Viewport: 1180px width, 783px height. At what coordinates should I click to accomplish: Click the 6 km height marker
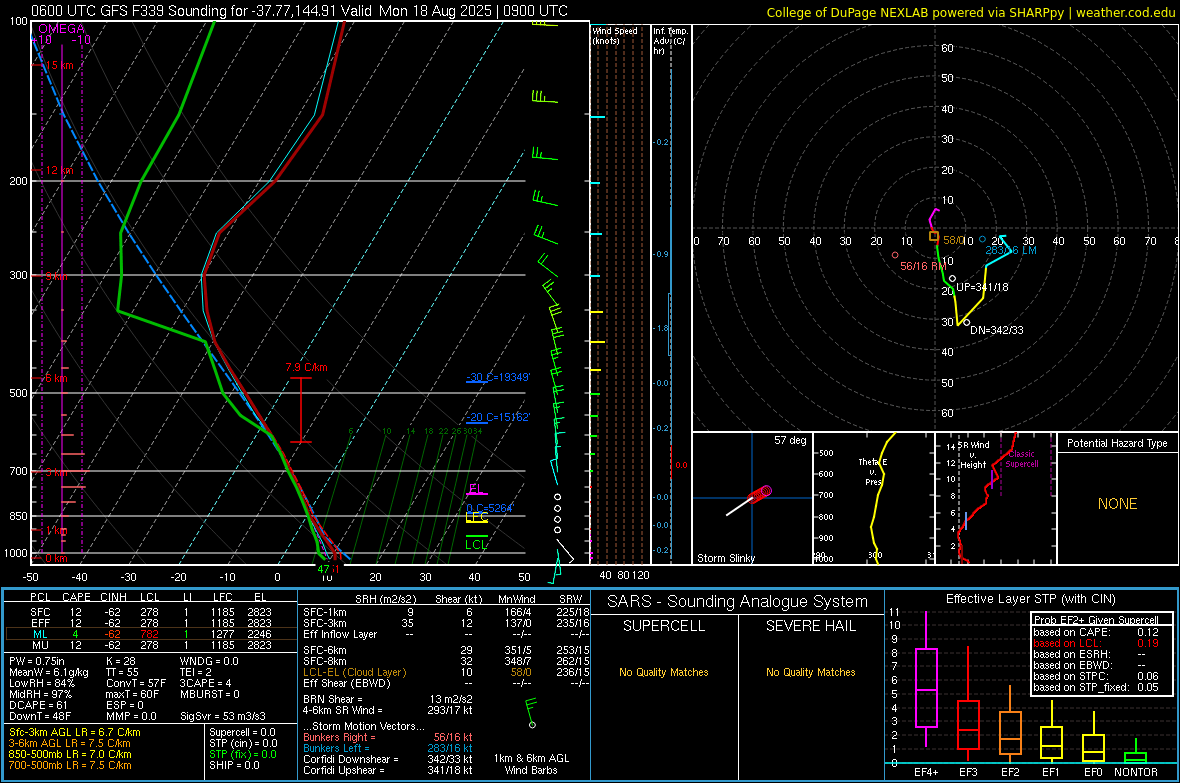56,378
